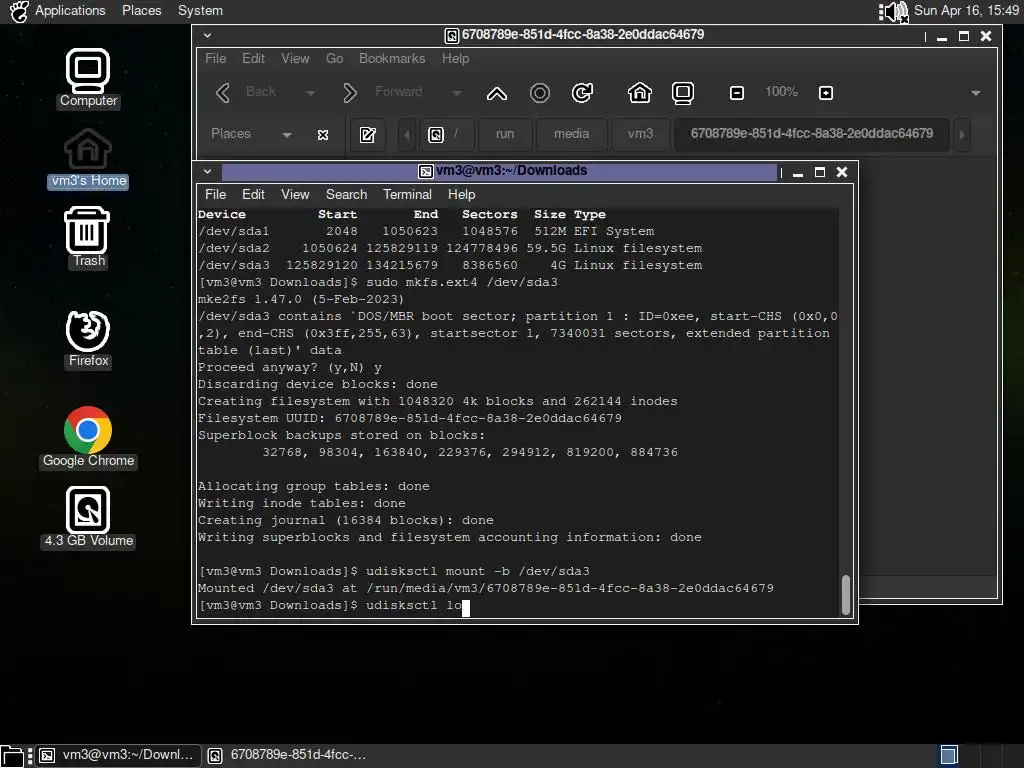Viewport: 1024px width, 768px height.
Task: Launch Google Chrome from the desktop
Action: pyautogui.click(x=88, y=438)
